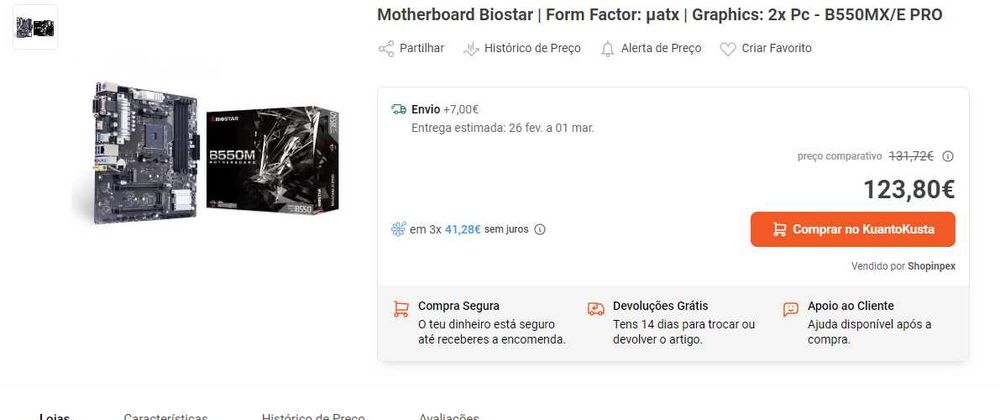1000x420 pixels.
Task: Open the bottom Histórico de Preço tab
Action: (313, 416)
